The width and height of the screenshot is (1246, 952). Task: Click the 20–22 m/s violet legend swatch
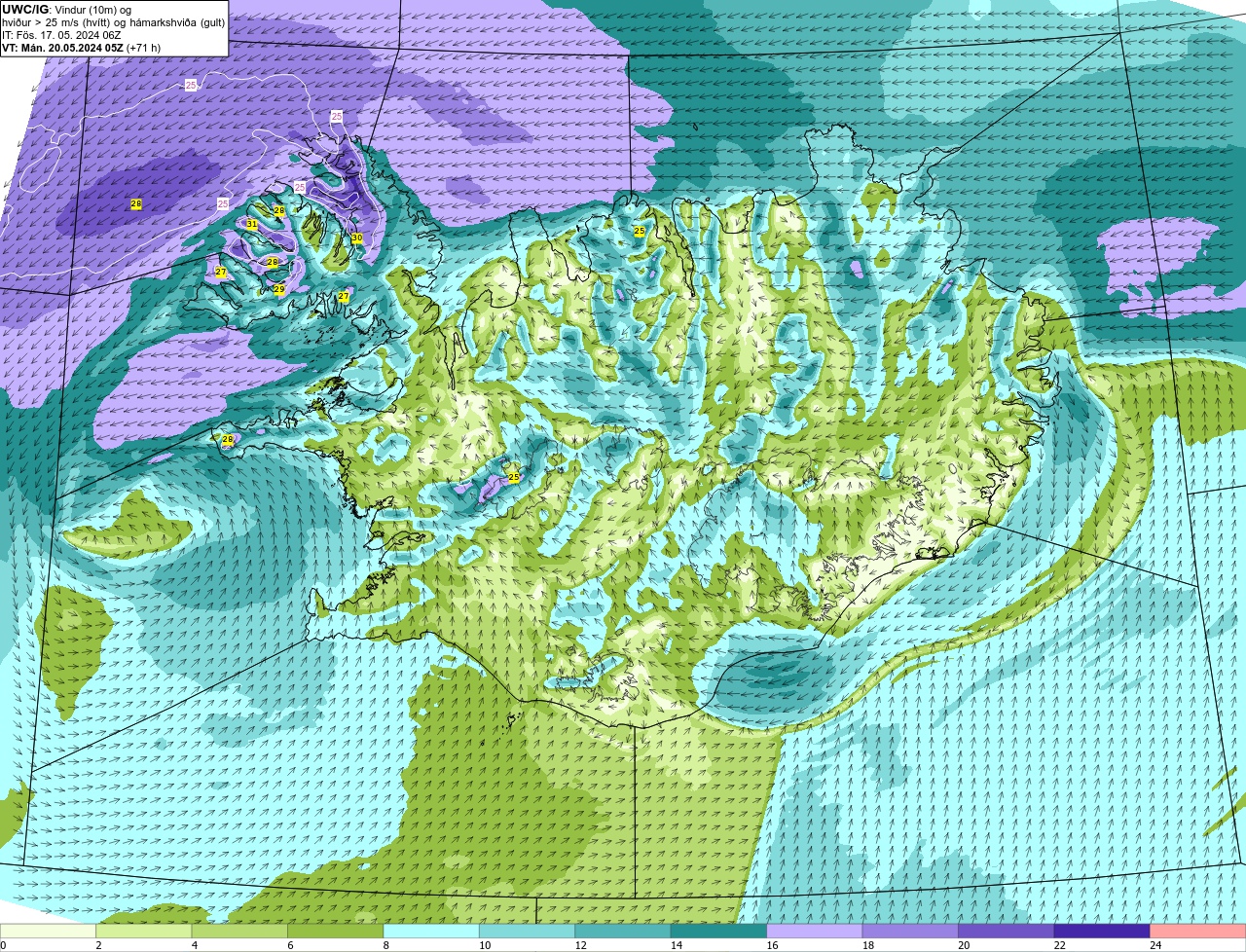(x=1007, y=931)
